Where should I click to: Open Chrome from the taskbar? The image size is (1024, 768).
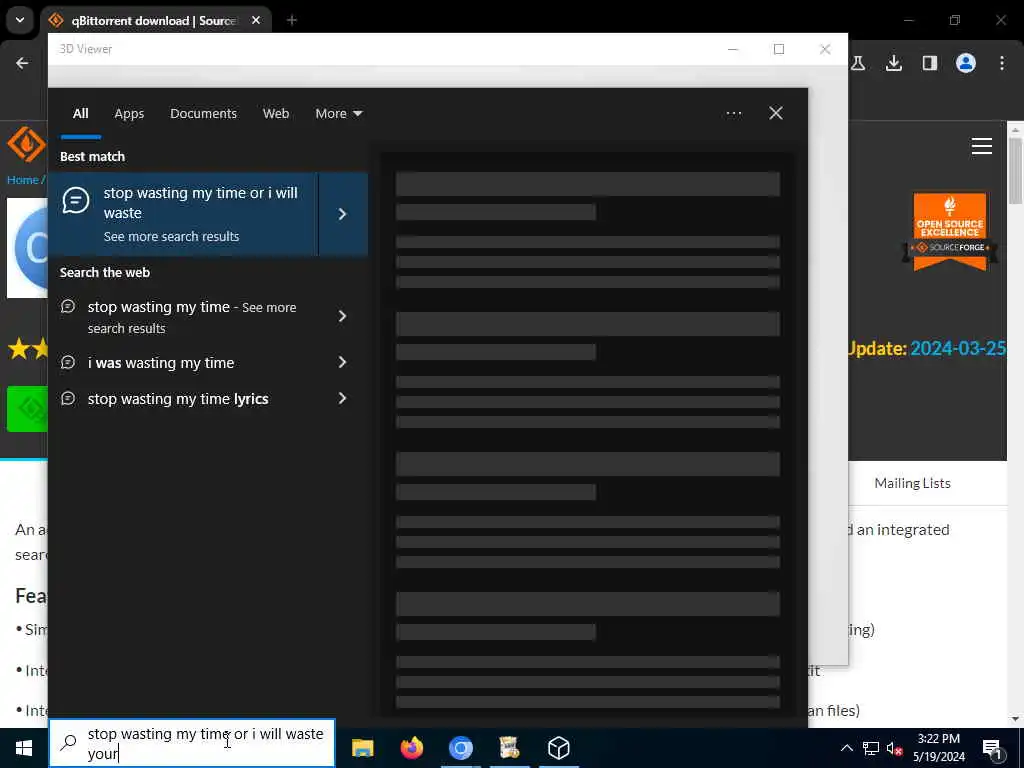click(460, 748)
